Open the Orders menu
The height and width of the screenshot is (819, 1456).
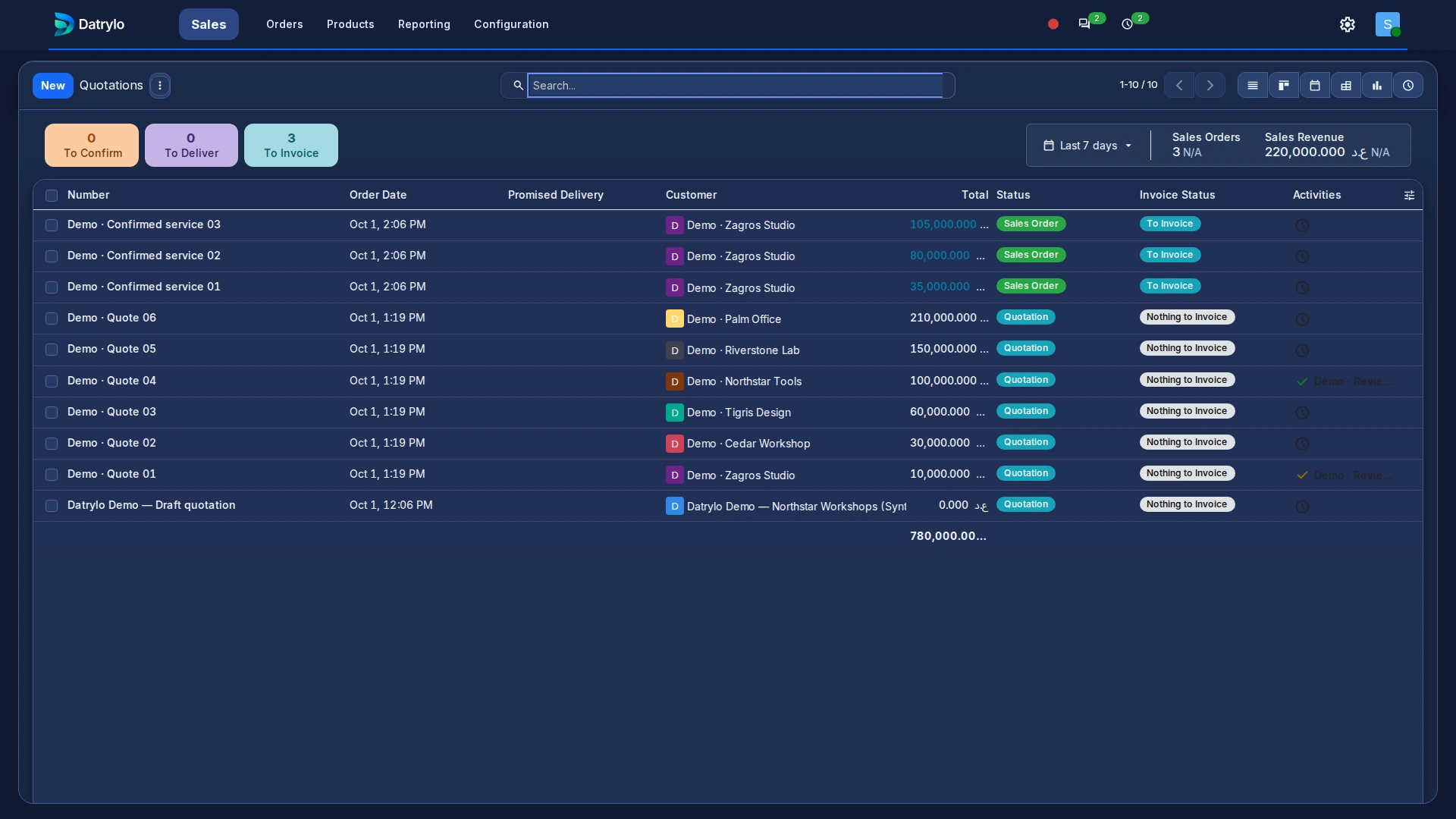point(284,24)
